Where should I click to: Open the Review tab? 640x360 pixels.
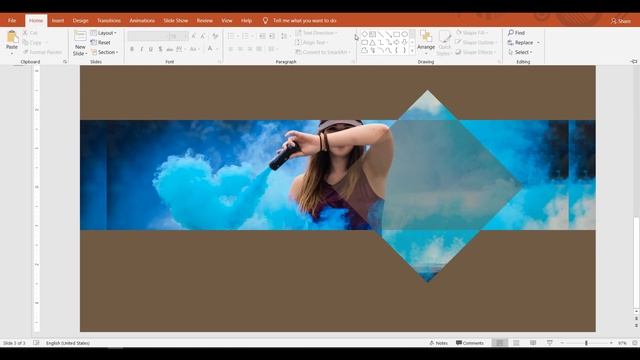tap(204, 20)
